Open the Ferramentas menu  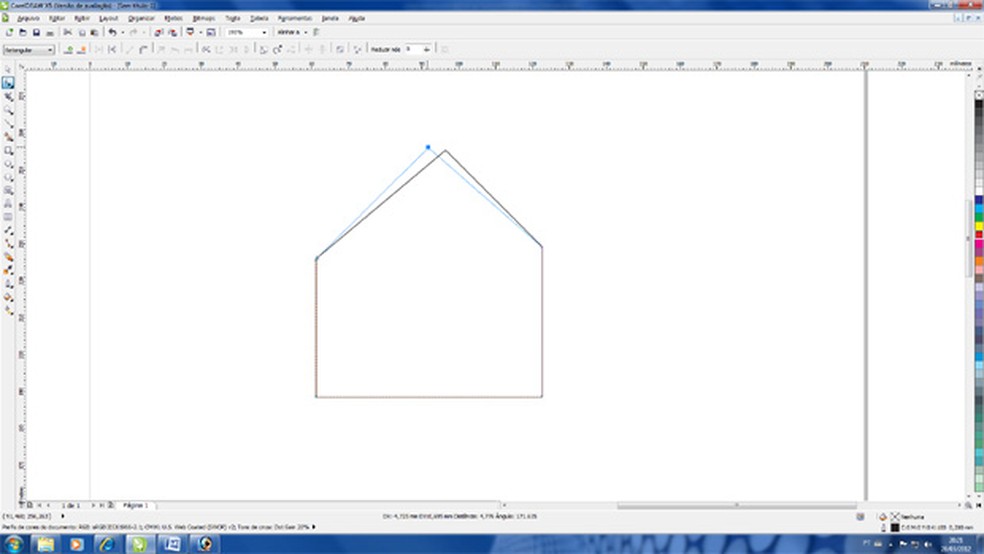click(x=295, y=18)
